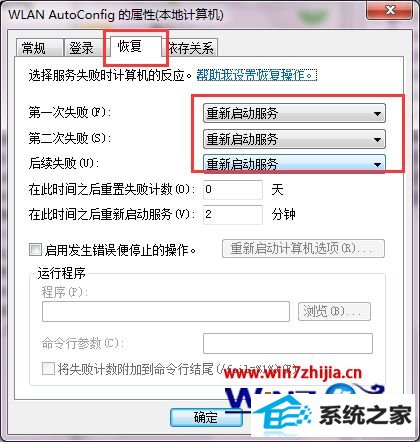Expand the 第二次失败 action dropdown
The height and width of the screenshot is (442, 420).
[x=294, y=139]
